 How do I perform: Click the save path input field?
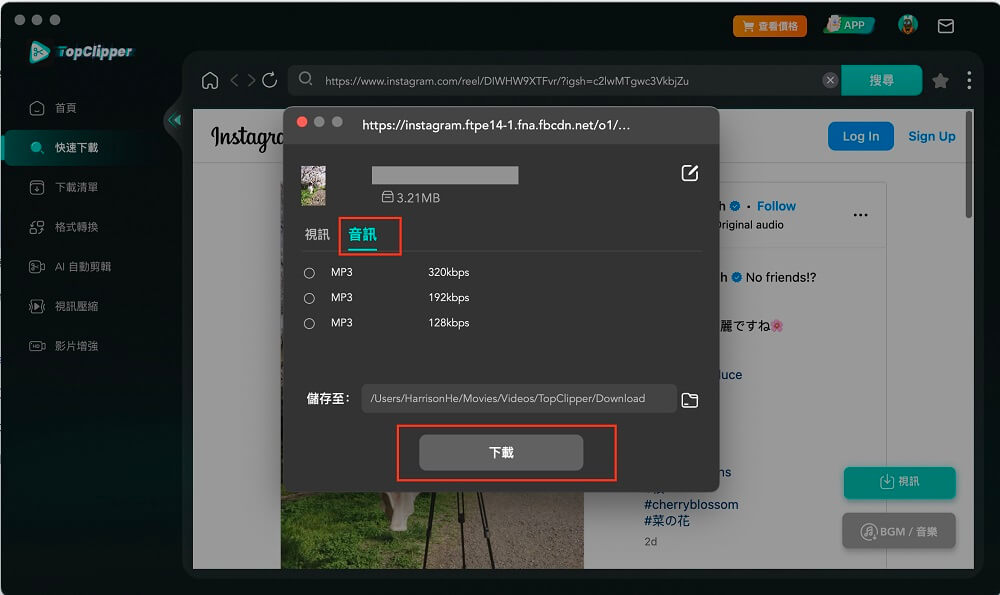[518, 399]
